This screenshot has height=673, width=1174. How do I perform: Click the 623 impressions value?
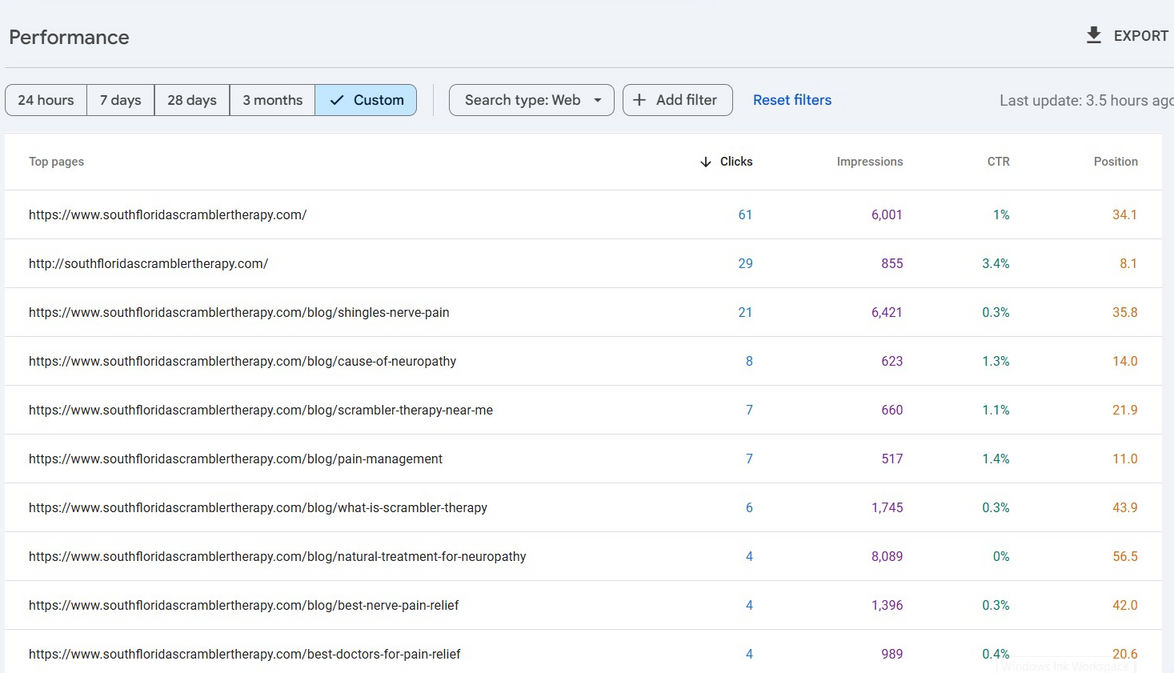(x=892, y=361)
